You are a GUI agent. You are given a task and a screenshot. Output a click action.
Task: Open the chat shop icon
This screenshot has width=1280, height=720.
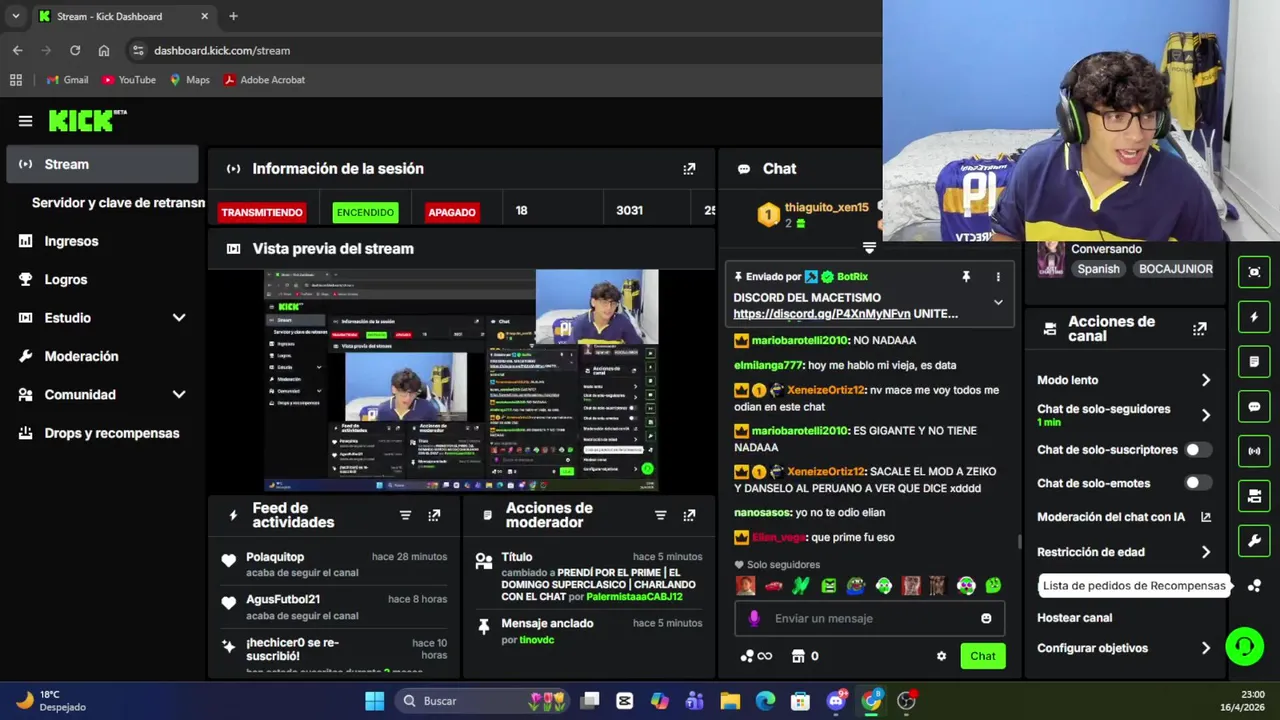pyautogui.click(x=798, y=656)
